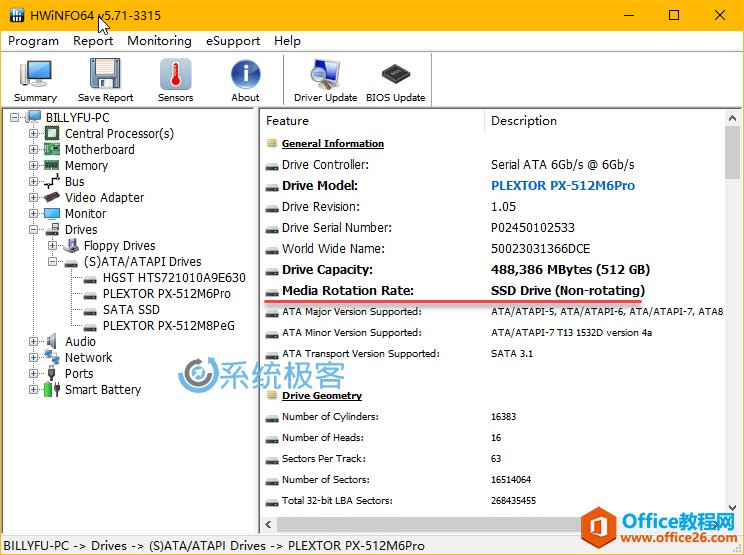The image size is (744, 555).
Task: Expand the Memory node
Action: 33,166
